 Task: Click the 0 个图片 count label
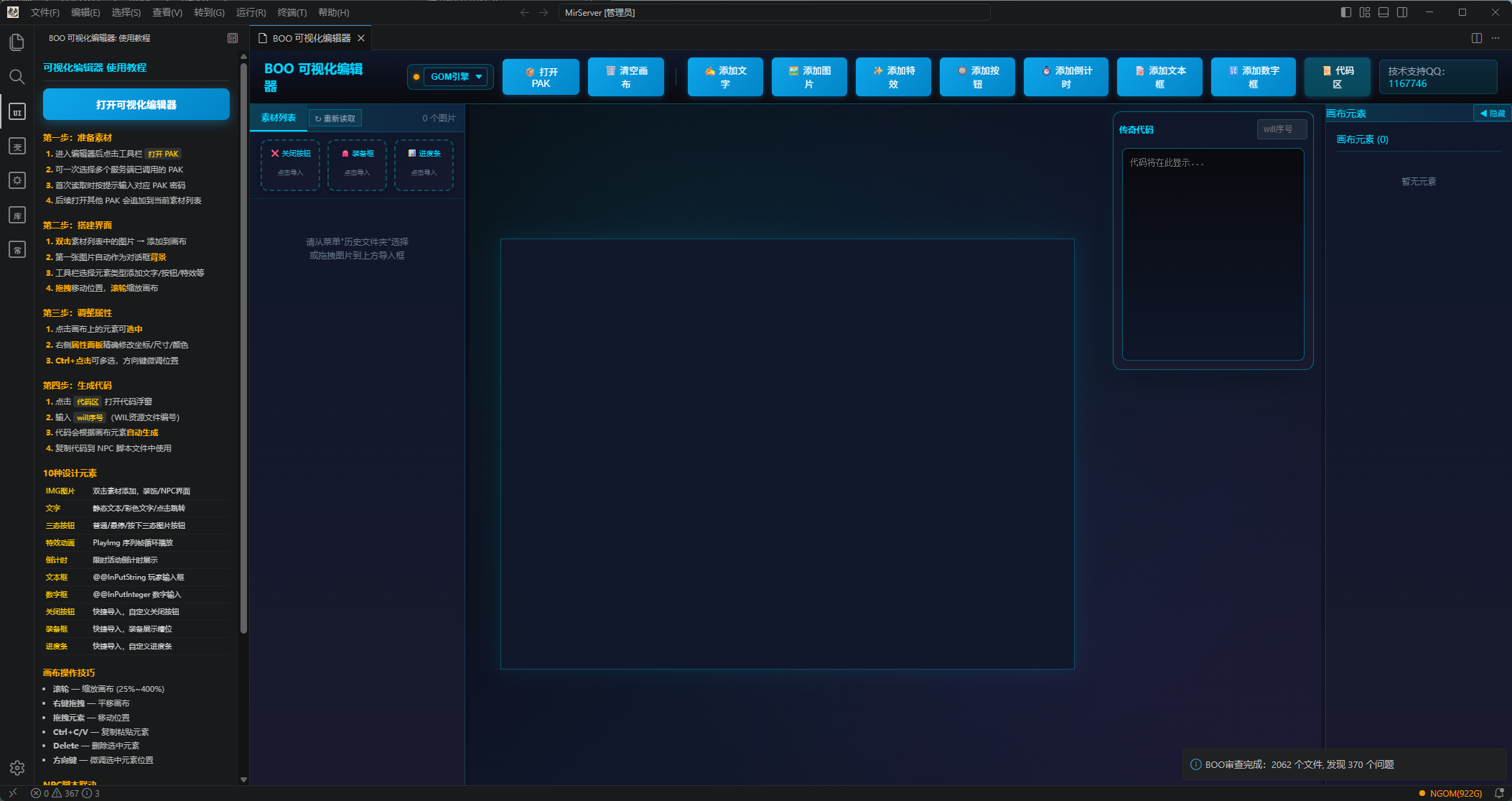coord(439,118)
